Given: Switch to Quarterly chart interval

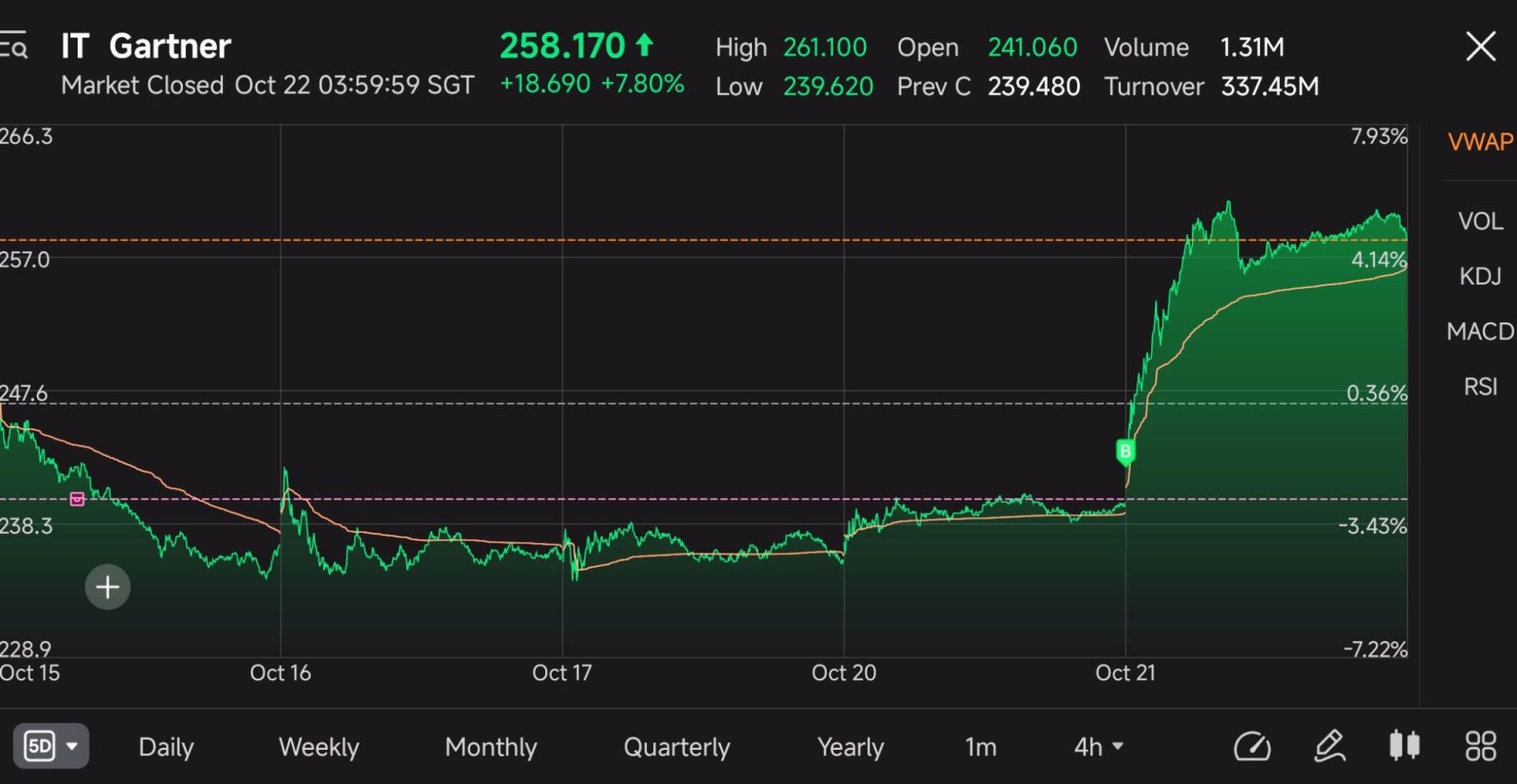Looking at the screenshot, I should pos(677,747).
